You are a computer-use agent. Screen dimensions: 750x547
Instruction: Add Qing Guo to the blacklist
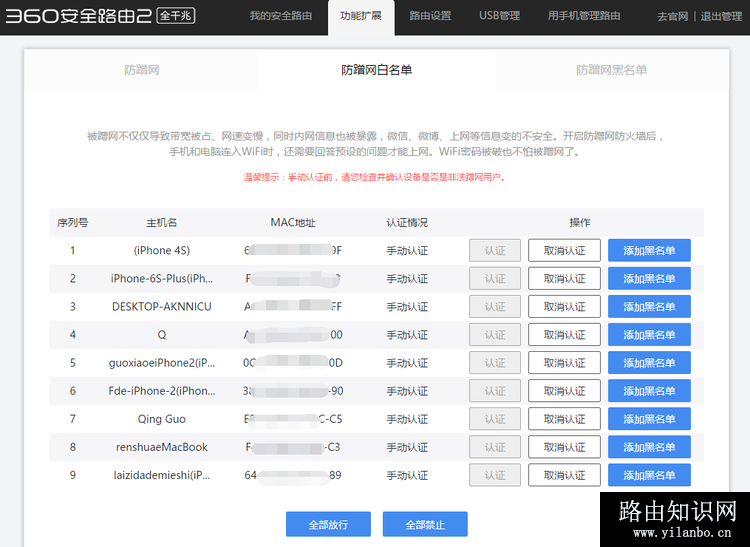tap(649, 419)
